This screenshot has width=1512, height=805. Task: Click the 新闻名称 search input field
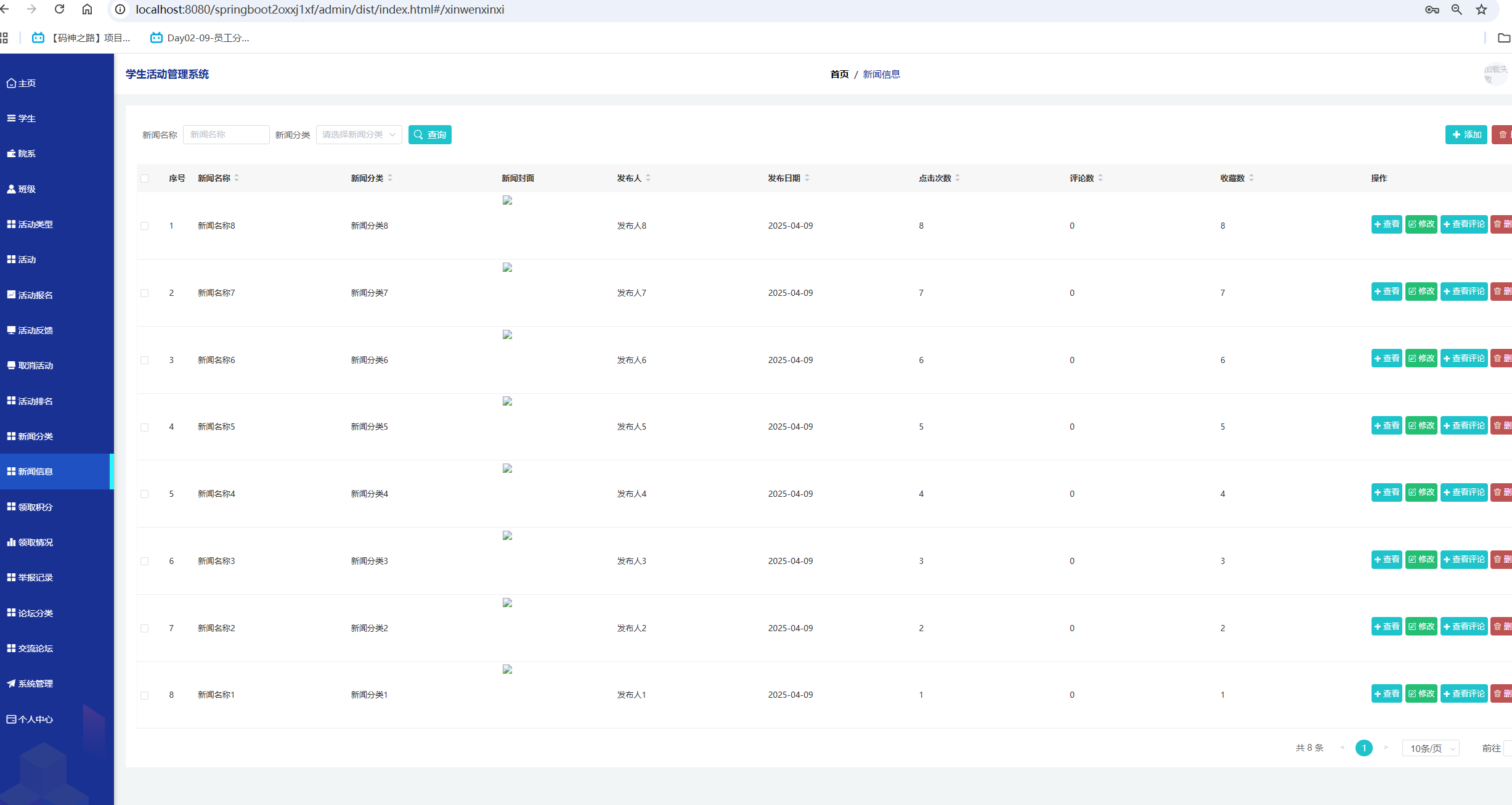[226, 134]
